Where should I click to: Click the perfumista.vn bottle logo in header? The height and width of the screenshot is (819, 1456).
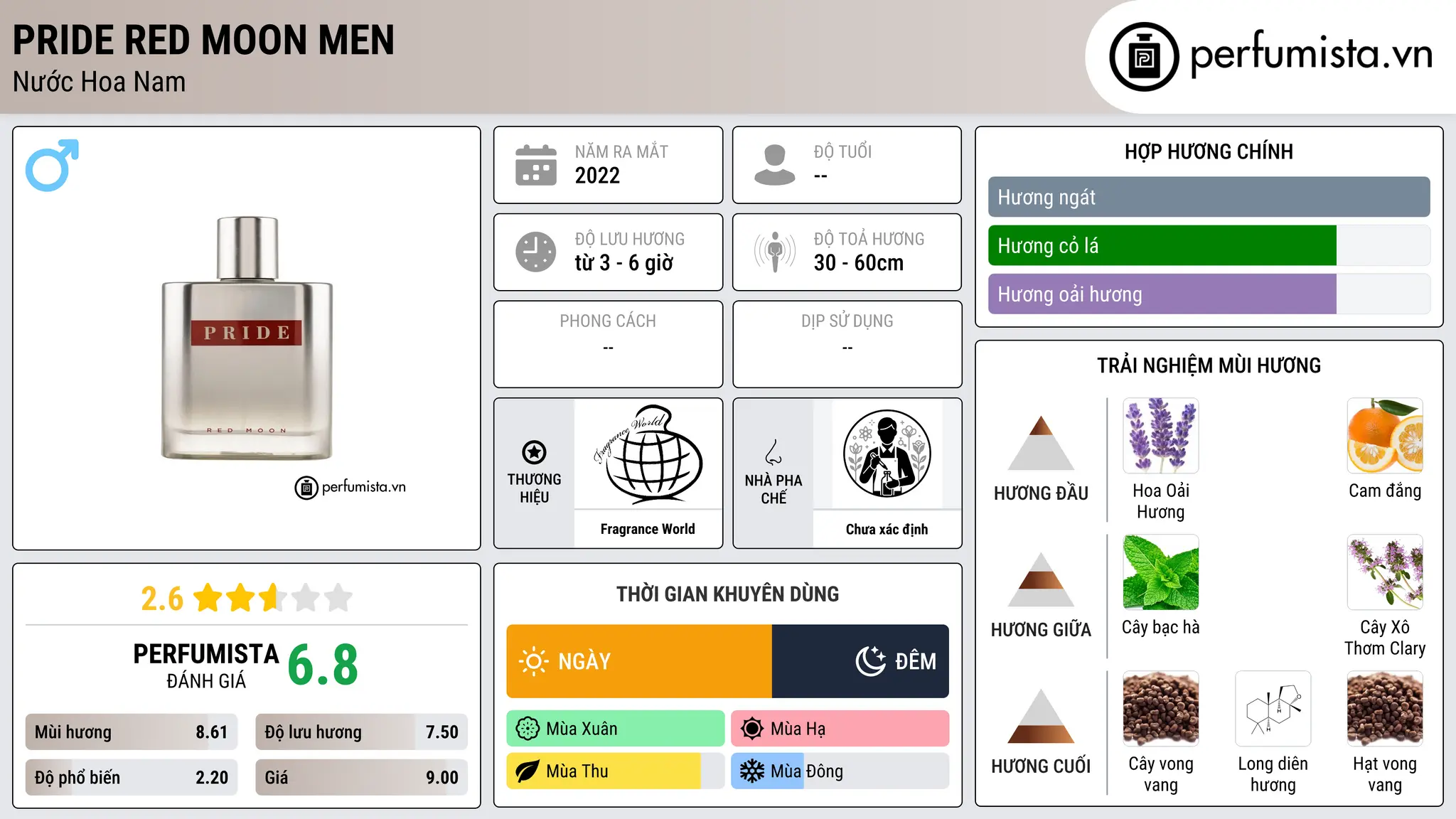[1144, 57]
